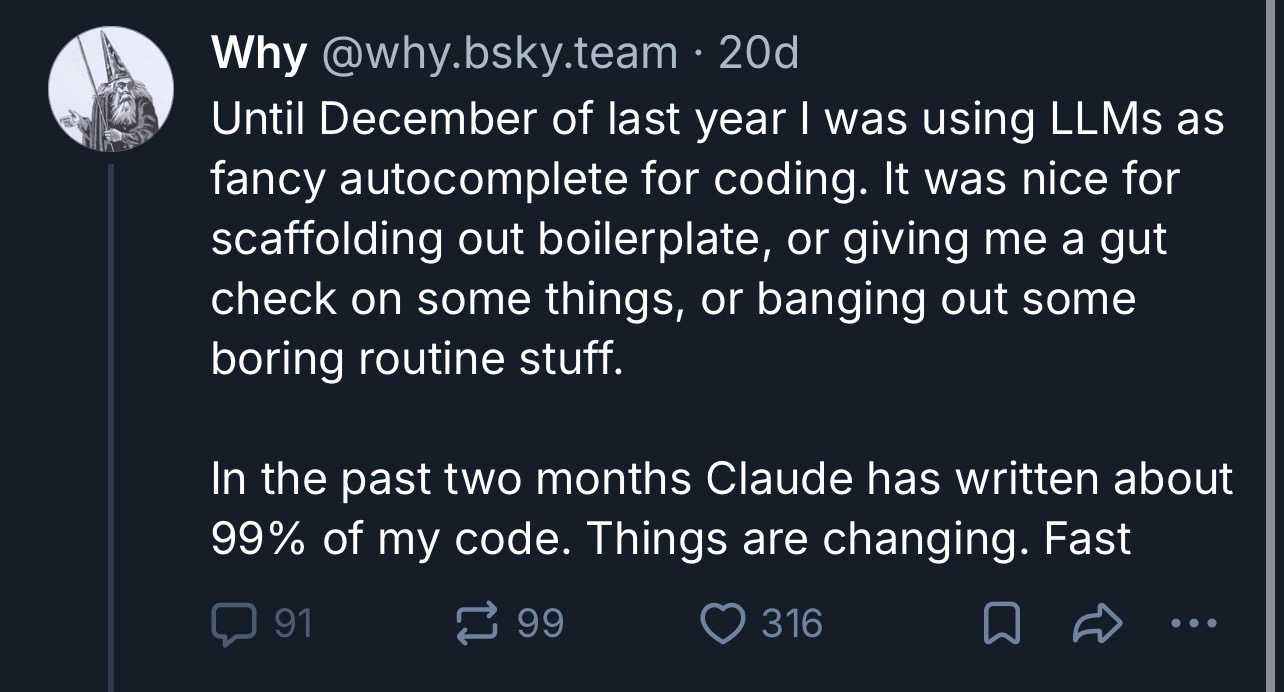This screenshot has height=692, width=1284.
Task: Click the paragraph mentioning Claude writing code
Action: 720,509
